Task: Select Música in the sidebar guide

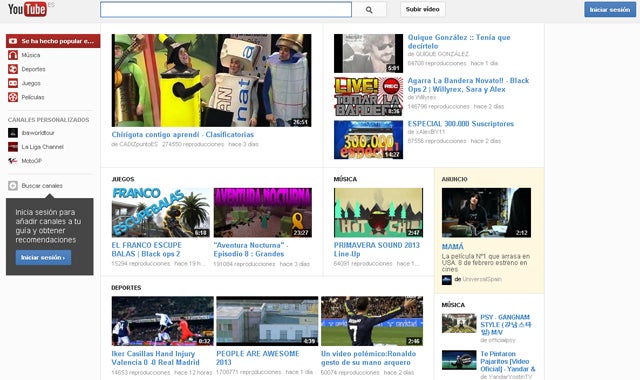Action: (31, 55)
